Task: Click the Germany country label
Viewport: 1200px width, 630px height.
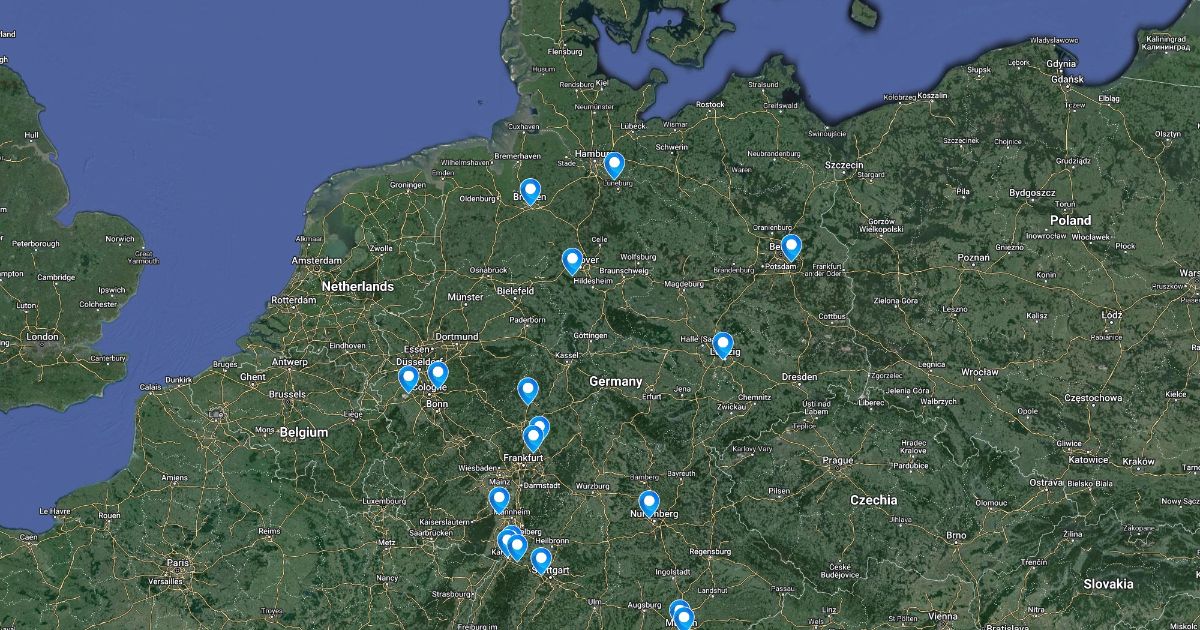Action: (616, 382)
